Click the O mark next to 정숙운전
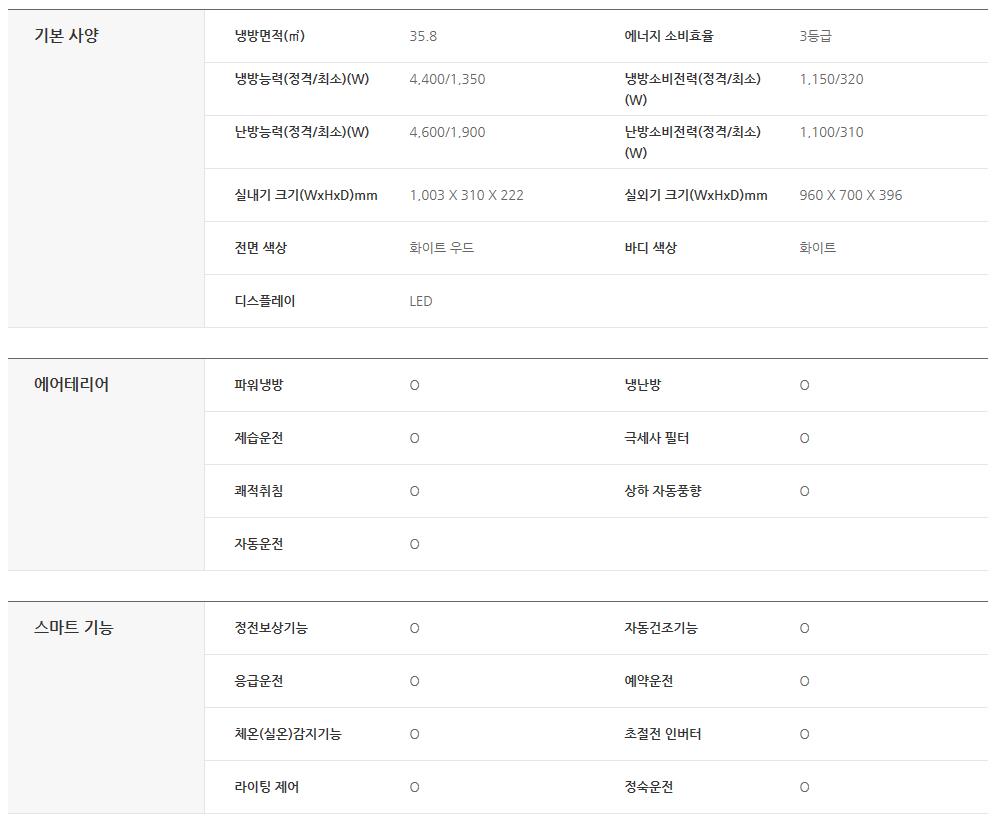 click(x=804, y=787)
